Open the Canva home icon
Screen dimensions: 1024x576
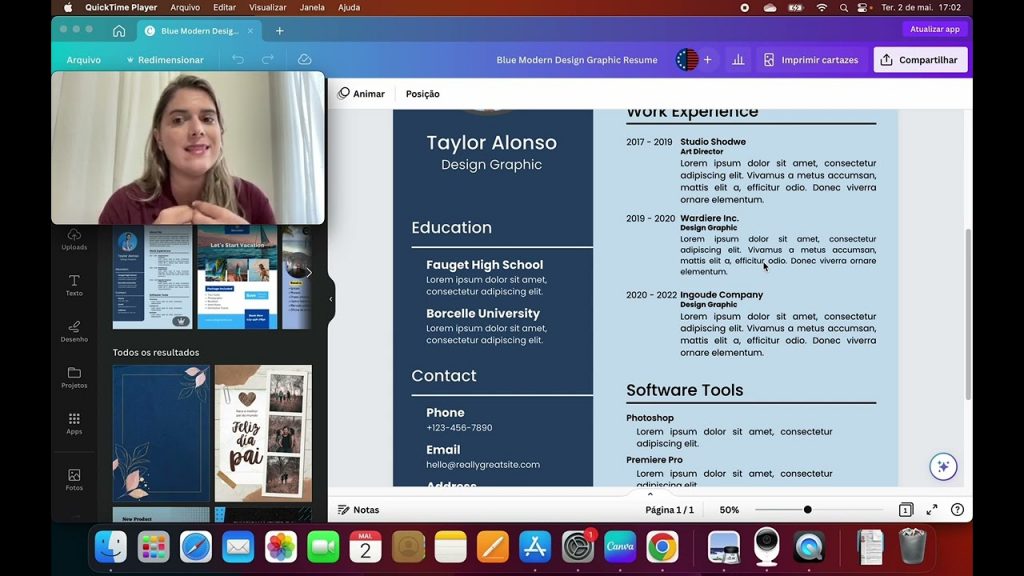point(119,31)
